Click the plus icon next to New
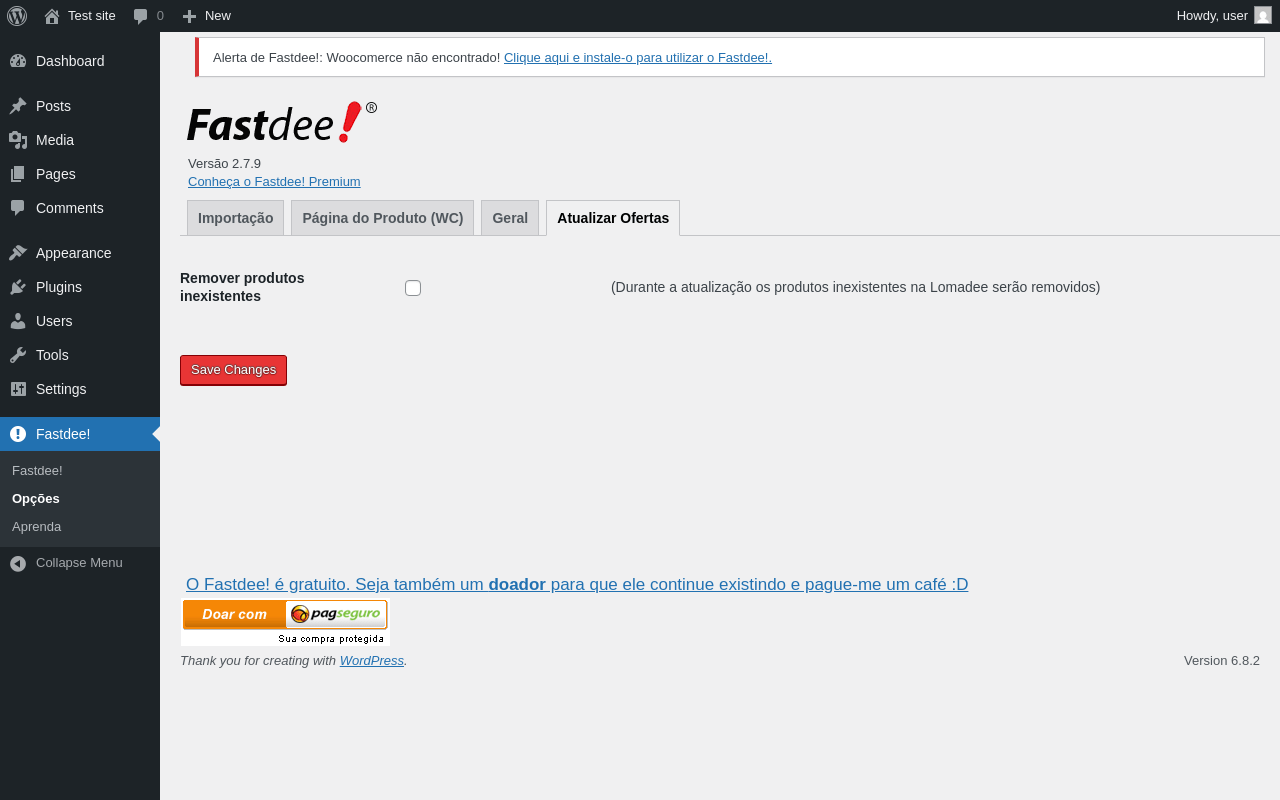This screenshot has height=800, width=1280. 189,16
